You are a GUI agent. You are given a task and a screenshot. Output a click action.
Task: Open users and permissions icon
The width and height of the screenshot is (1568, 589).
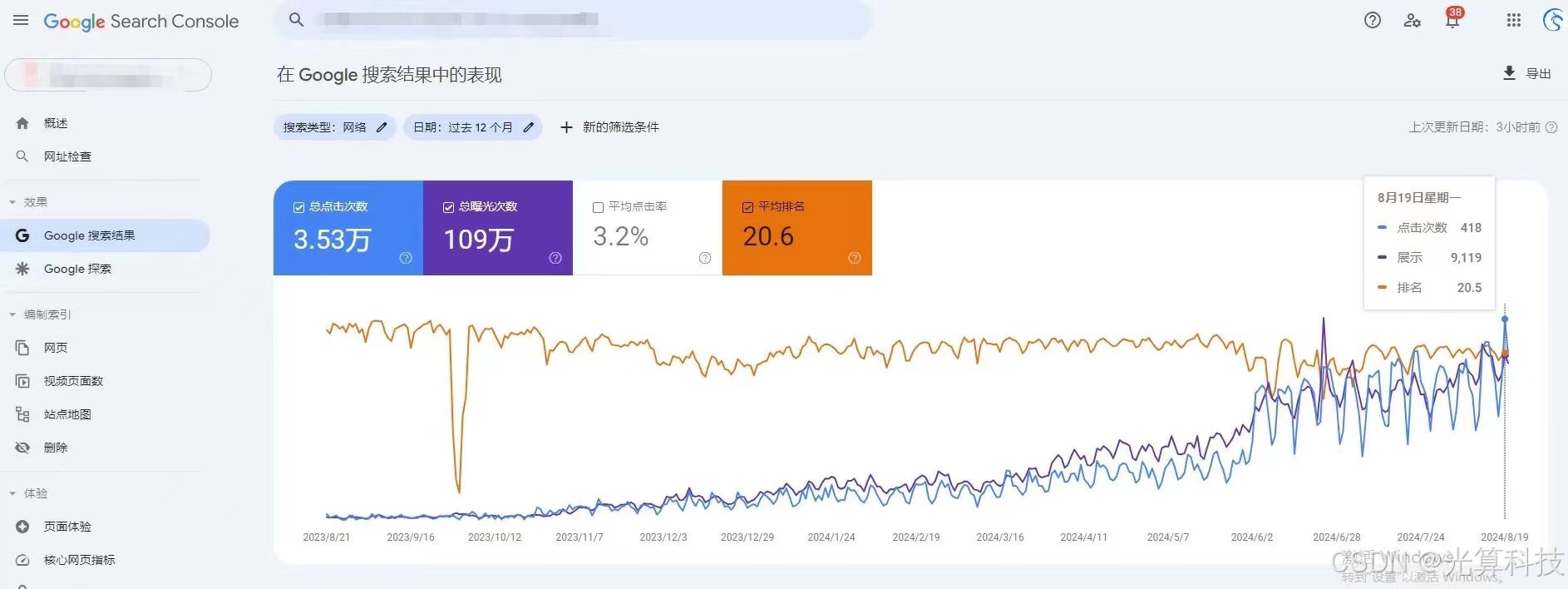(1412, 20)
